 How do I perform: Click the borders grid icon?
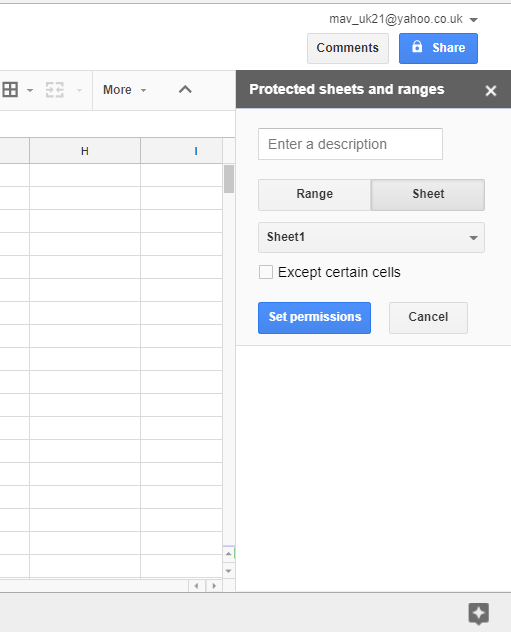coord(10,89)
